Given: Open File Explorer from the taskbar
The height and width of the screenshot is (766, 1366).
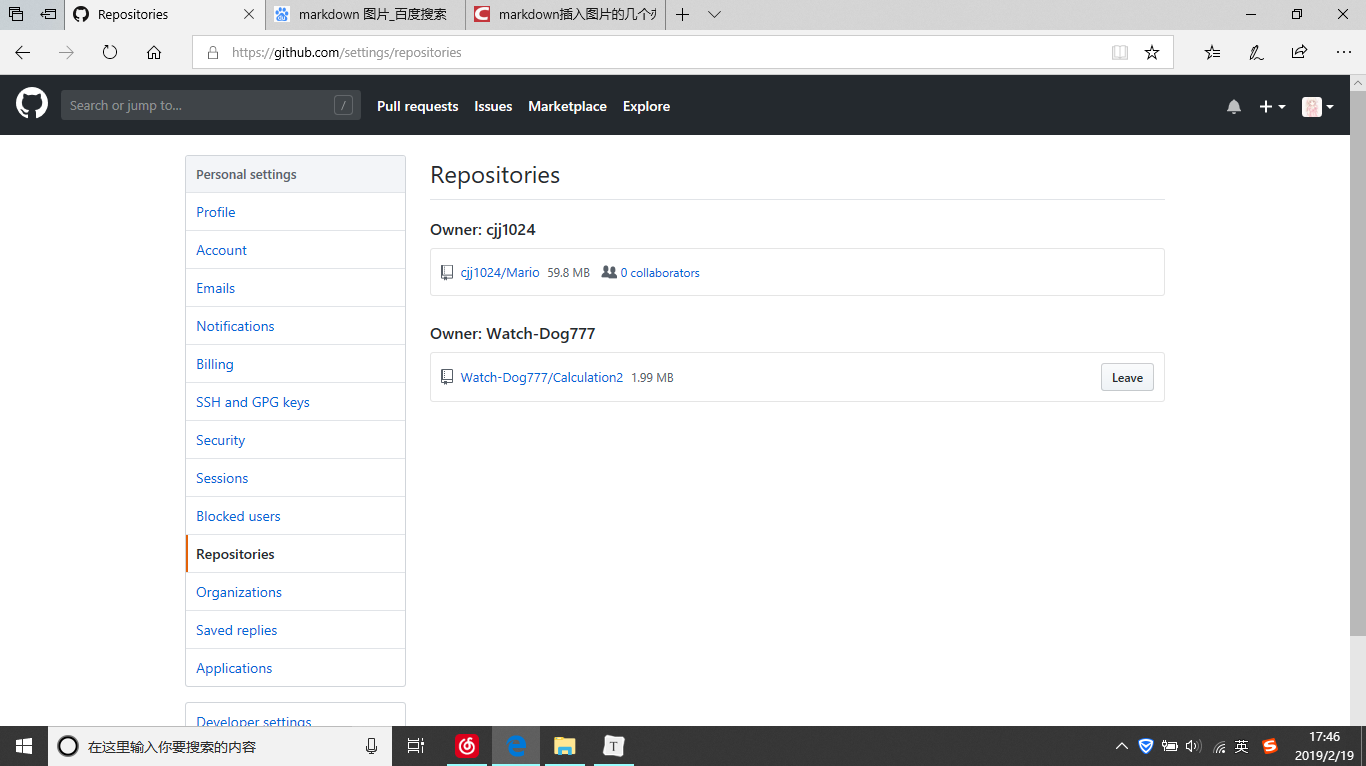Looking at the screenshot, I should [x=564, y=746].
